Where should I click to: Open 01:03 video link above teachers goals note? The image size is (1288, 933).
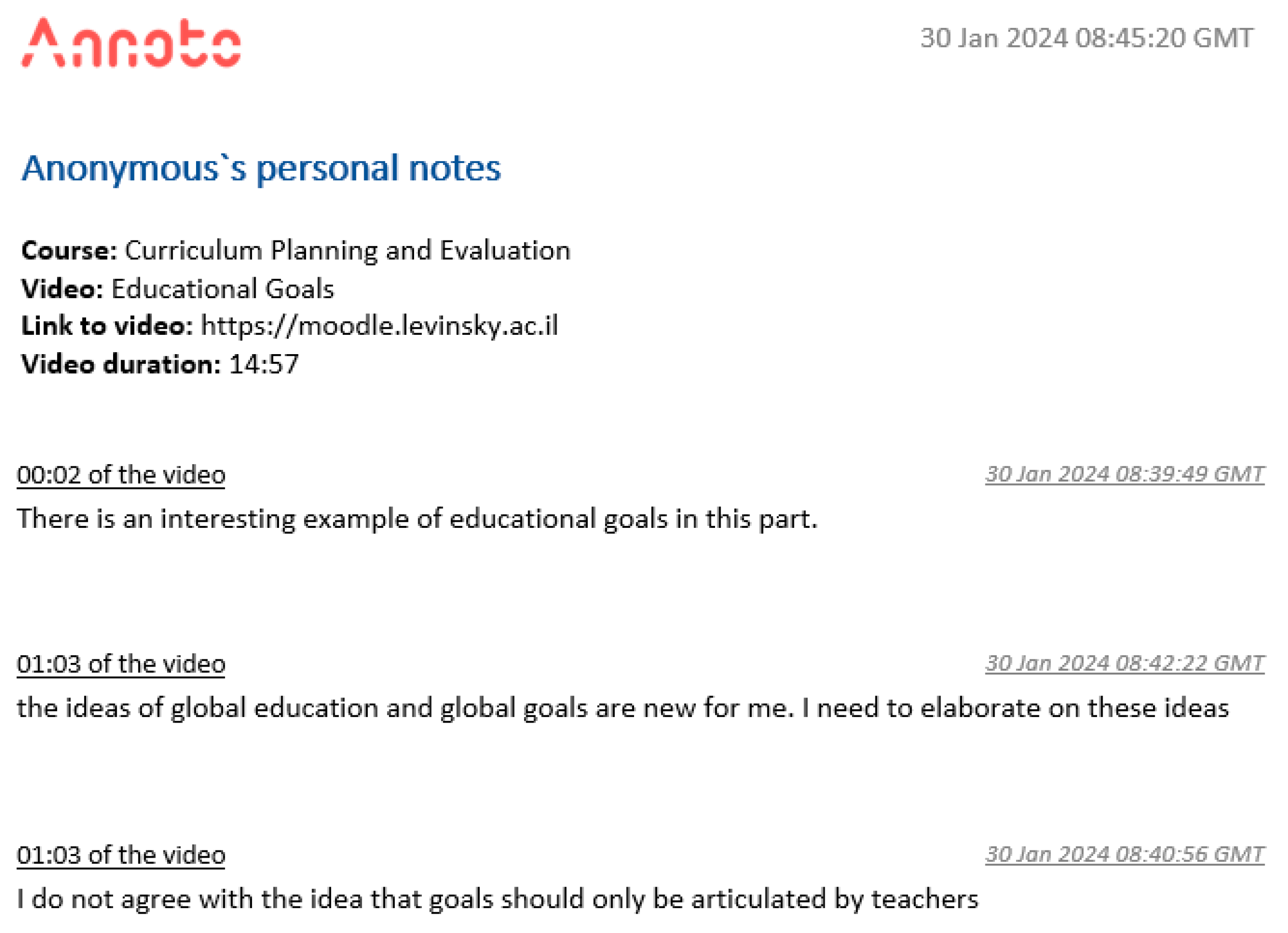click(x=121, y=855)
